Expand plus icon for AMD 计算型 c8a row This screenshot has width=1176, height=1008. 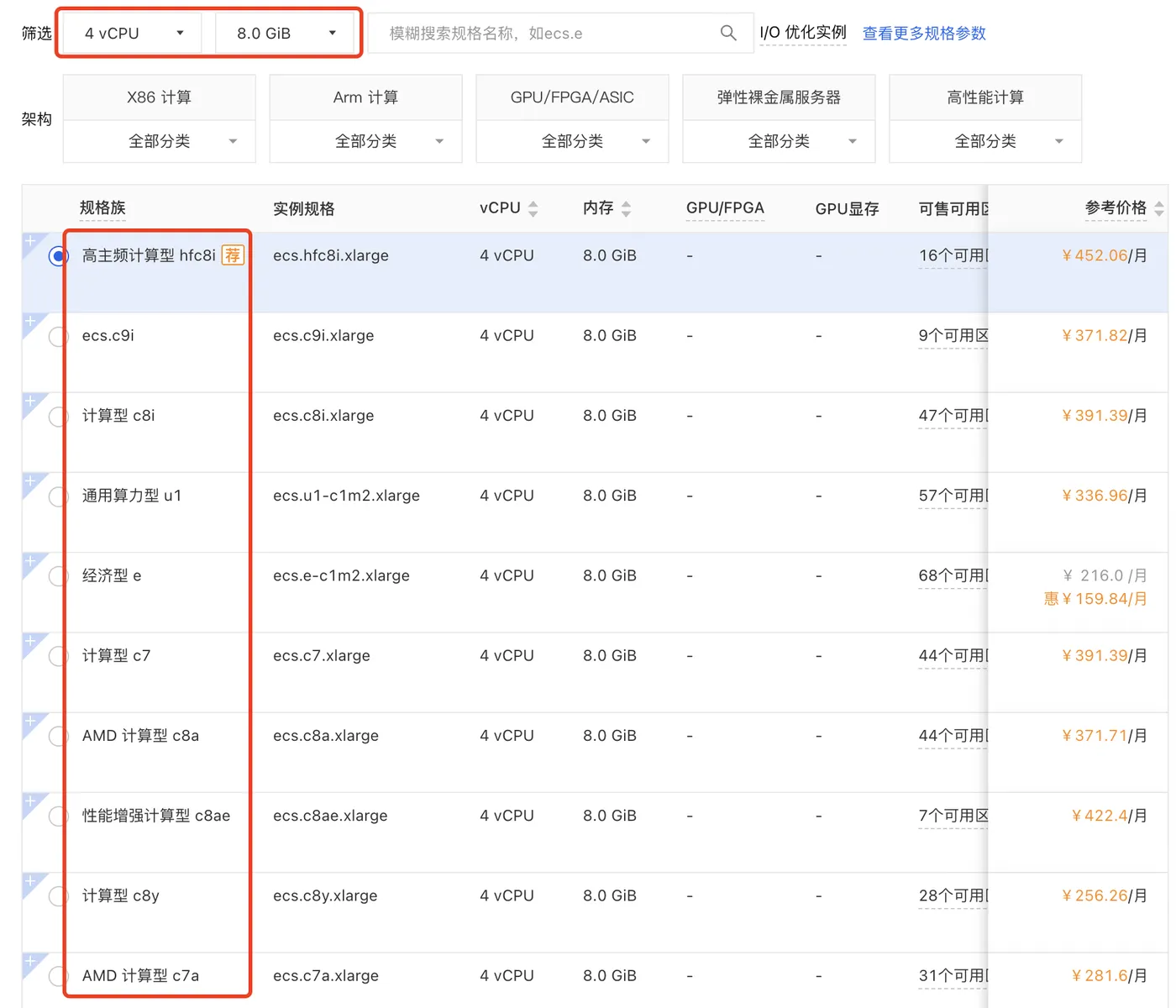pyautogui.click(x=30, y=721)
